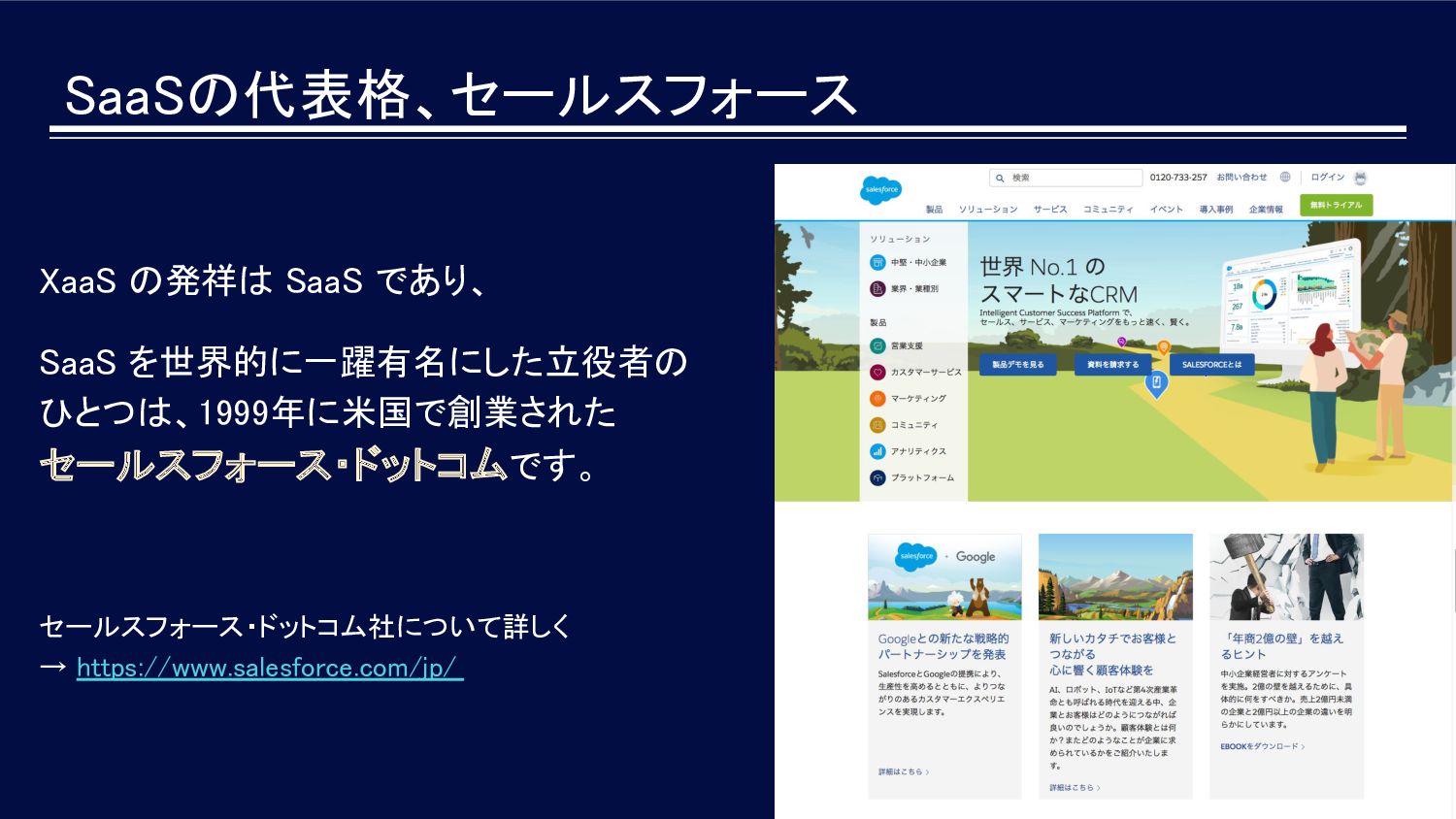Screen dimensions: 1456x819
Task: Click the コミュニティ text in the left sidebar
Action: point(914,425)
